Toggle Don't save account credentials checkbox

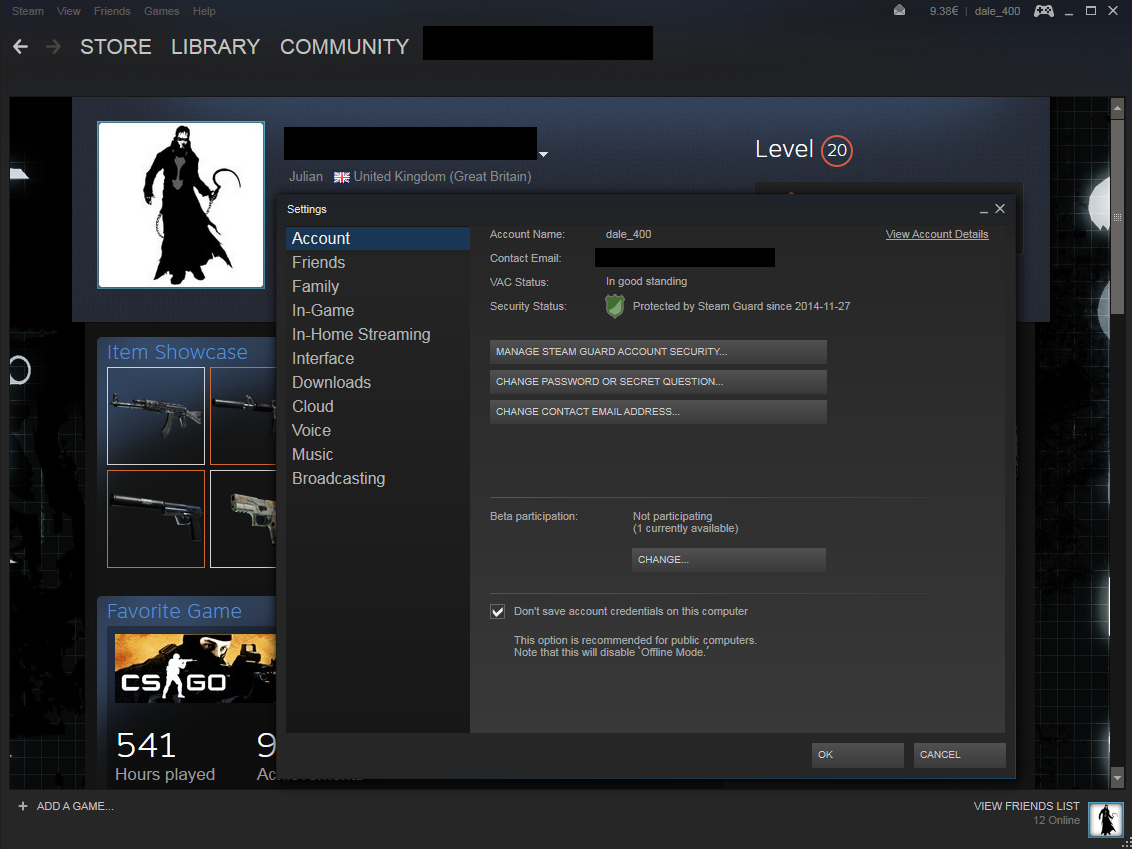[497, 611]
